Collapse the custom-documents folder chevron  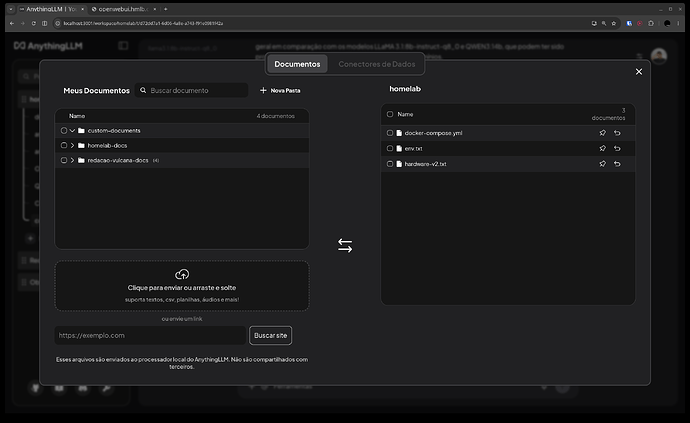click(72, 131)
